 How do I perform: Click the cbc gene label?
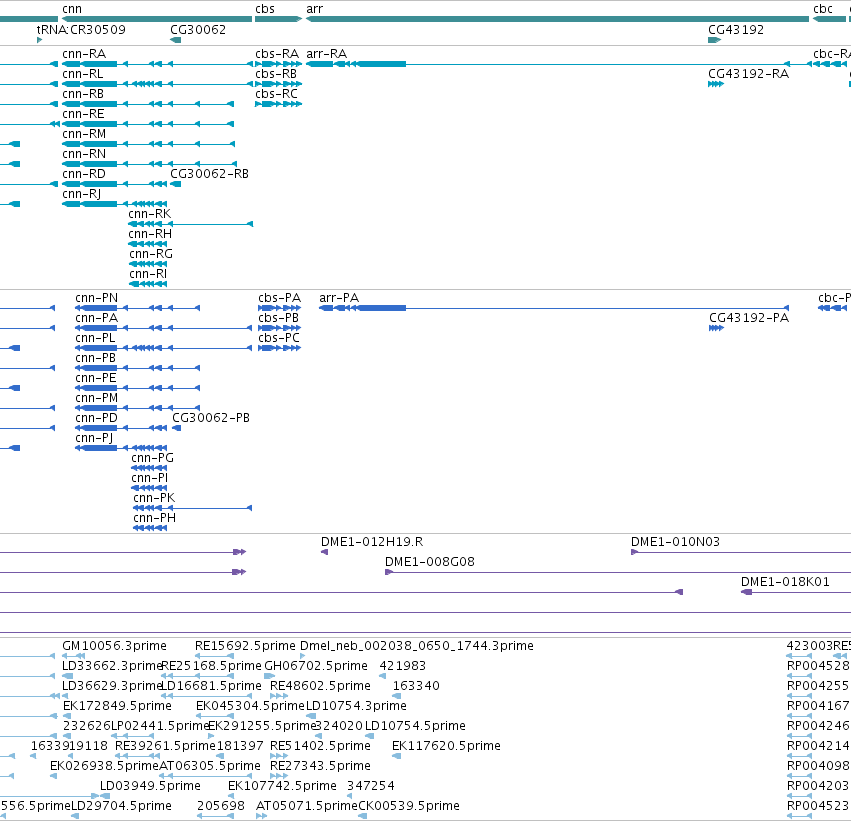(x=823, y=9)
